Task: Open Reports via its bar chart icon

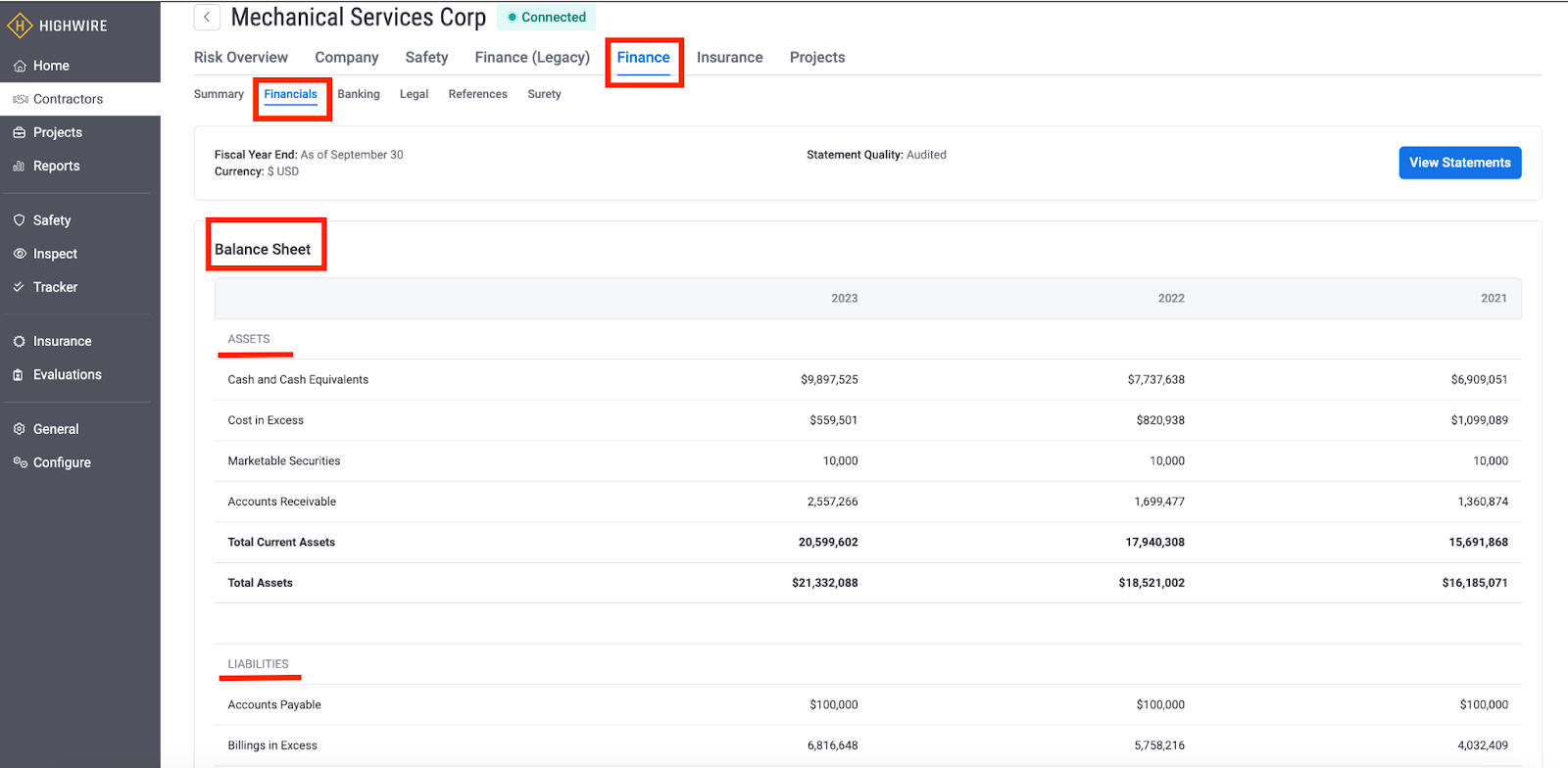Action: (20, 167)
